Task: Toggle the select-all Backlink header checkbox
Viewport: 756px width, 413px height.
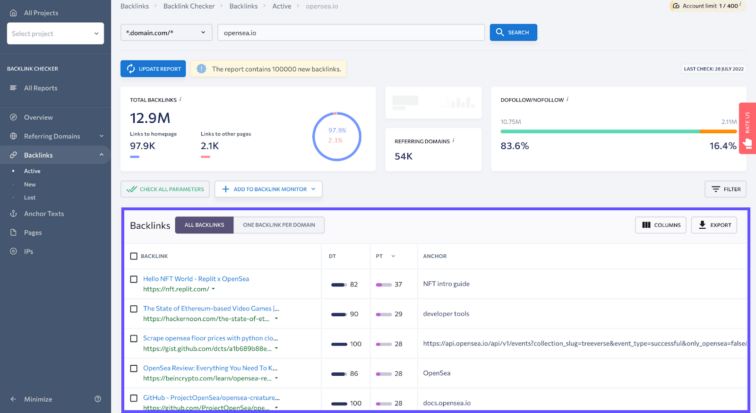Action: [134, 256]
